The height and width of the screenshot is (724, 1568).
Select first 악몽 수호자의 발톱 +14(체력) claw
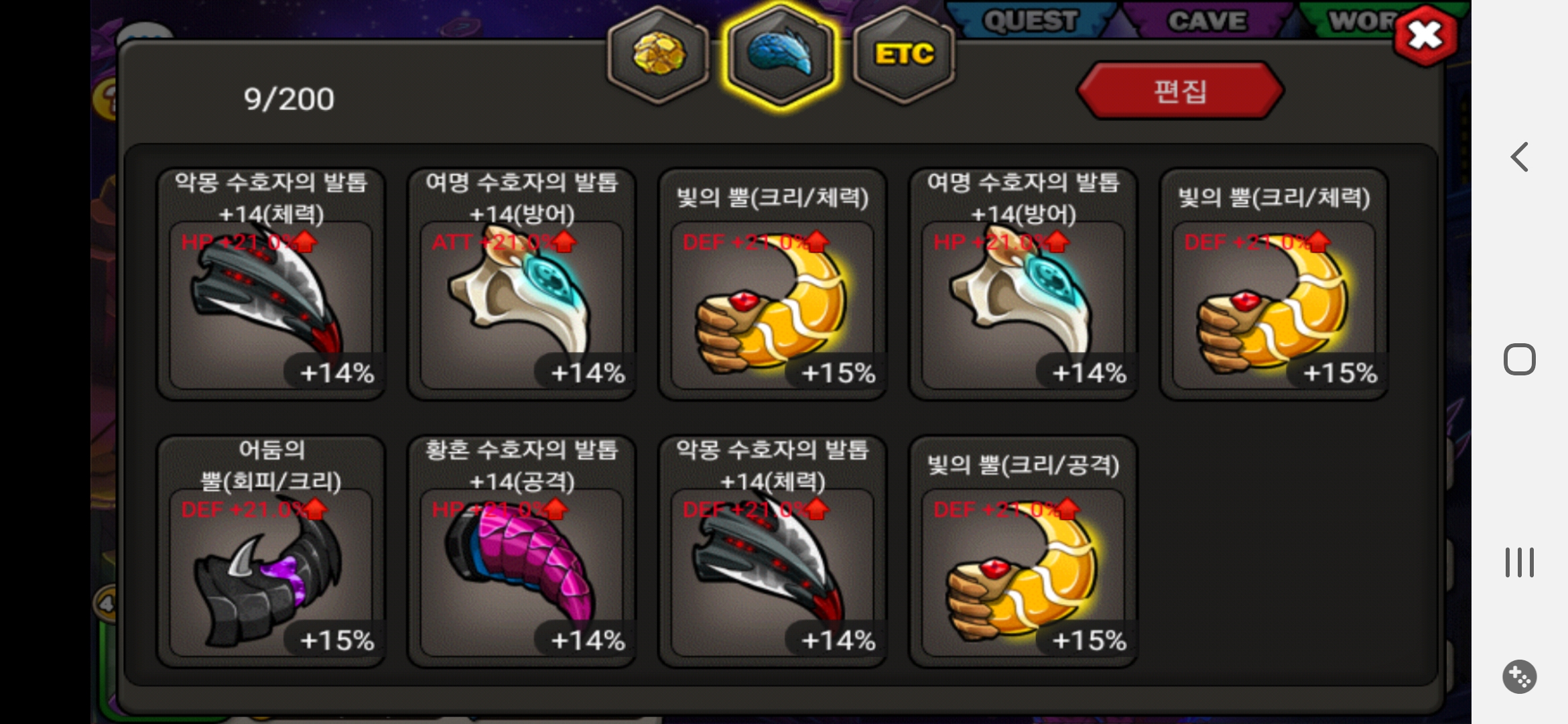(x=271, y=284)
